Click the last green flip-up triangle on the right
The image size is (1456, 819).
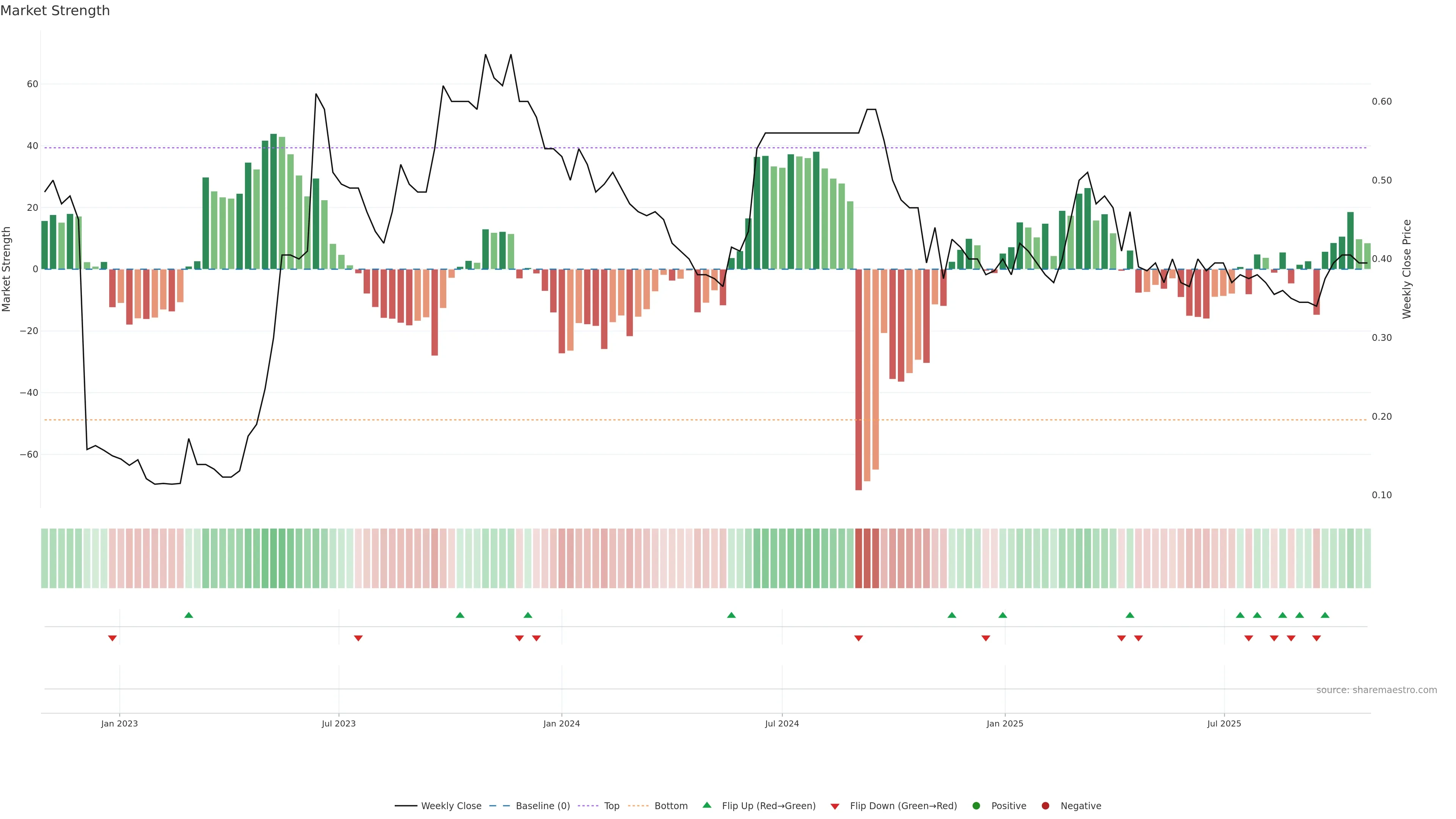pos(1325,615)
